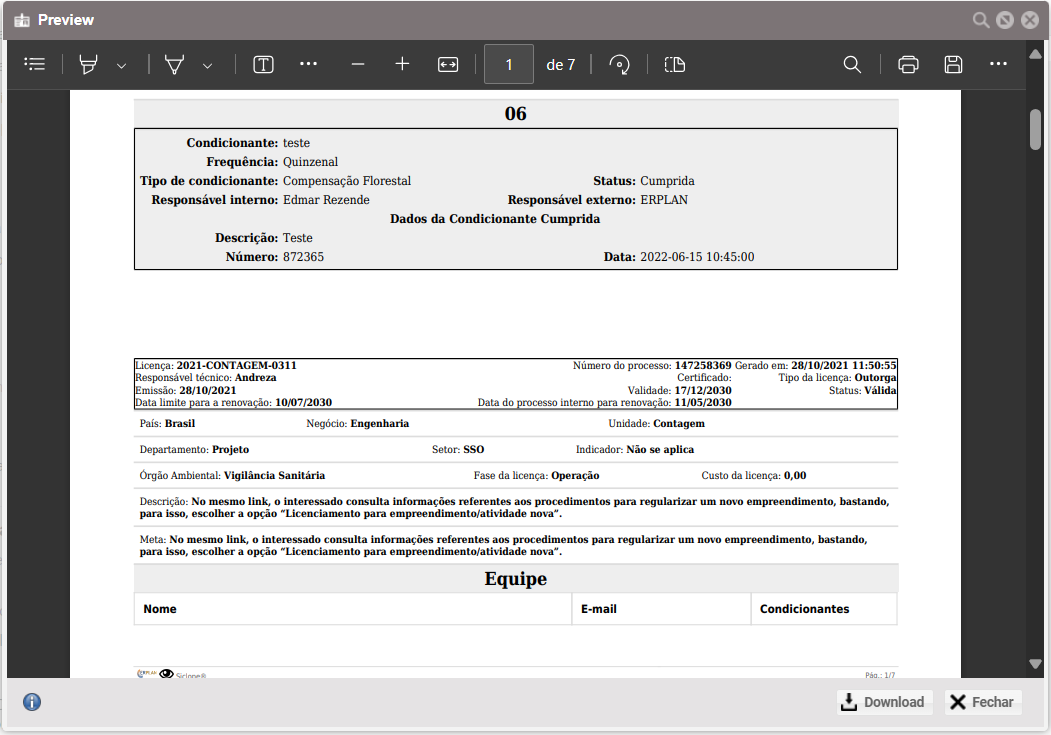Viewport: 1051px width, 735px height.
Task: Click the page number input field
Action: [x=509, y=64]
